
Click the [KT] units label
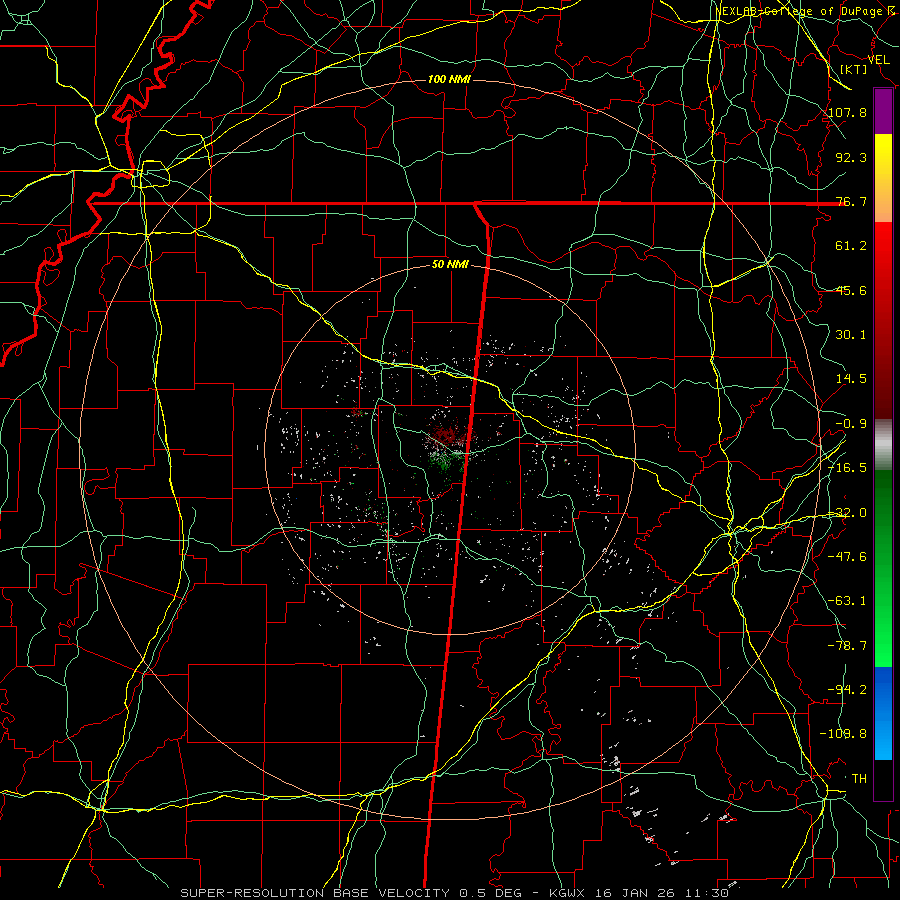(x=854, y=69)
